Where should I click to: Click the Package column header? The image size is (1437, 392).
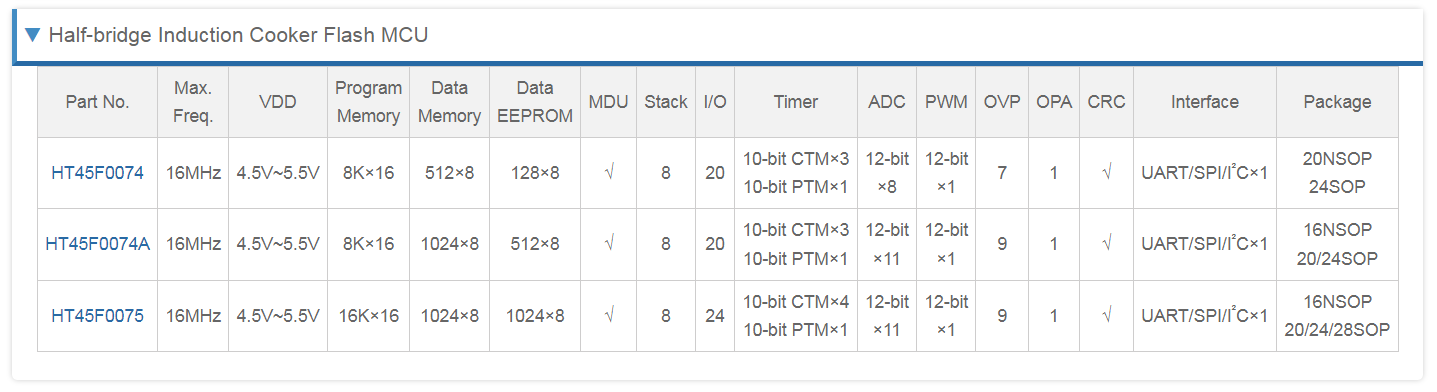pos(1337,102)
